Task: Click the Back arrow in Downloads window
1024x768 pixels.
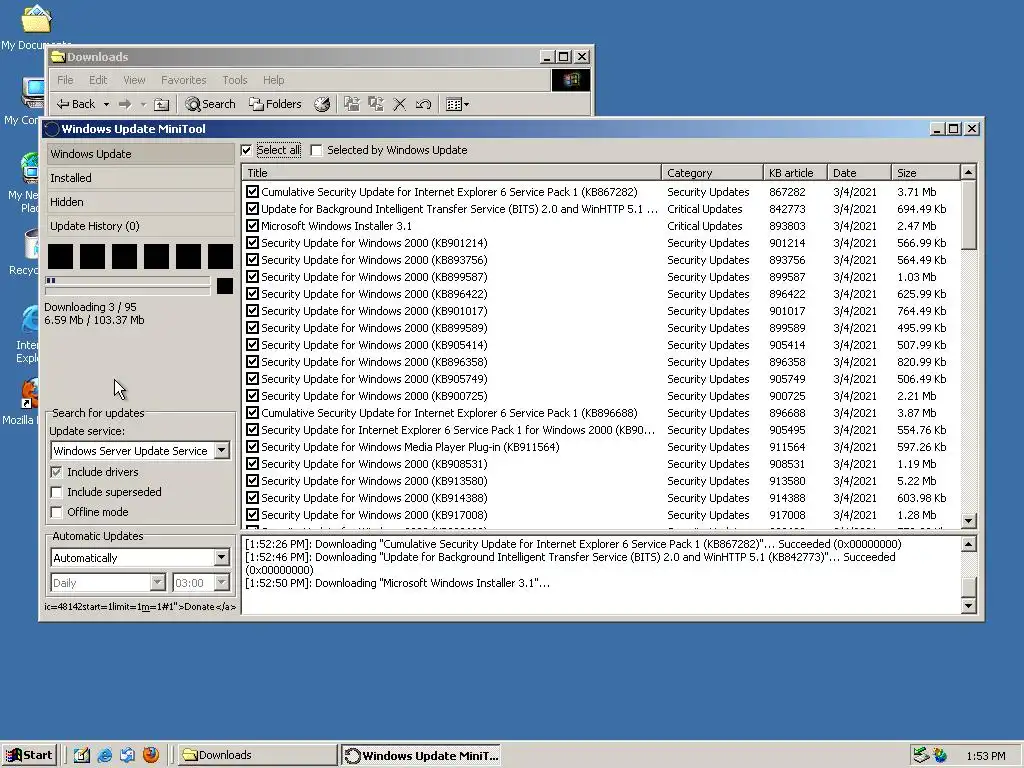Action: [76, 104]
